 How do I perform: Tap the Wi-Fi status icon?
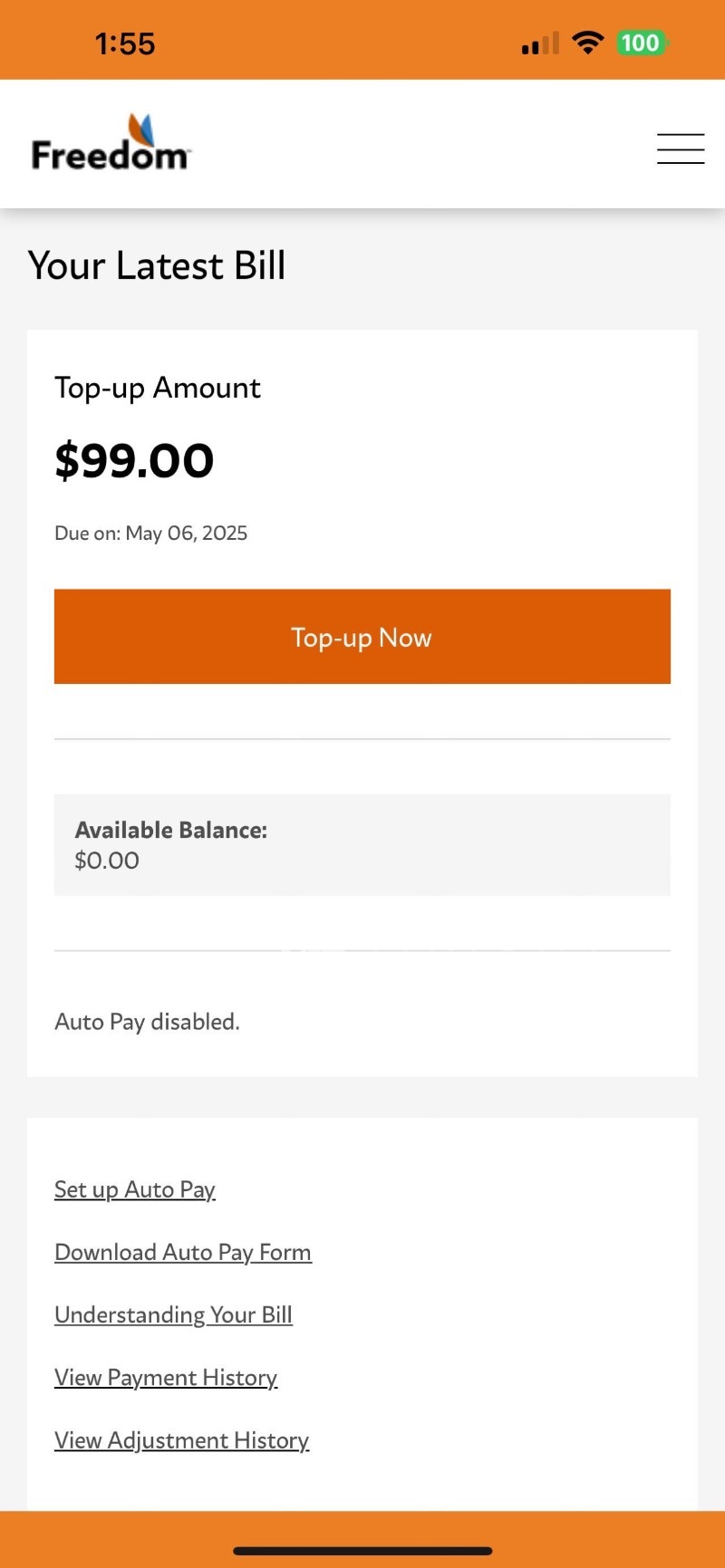coord(588,43)
